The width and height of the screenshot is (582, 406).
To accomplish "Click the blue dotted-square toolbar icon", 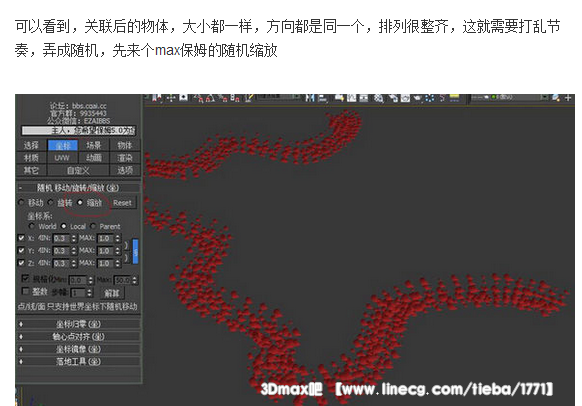I will [430, 98].
